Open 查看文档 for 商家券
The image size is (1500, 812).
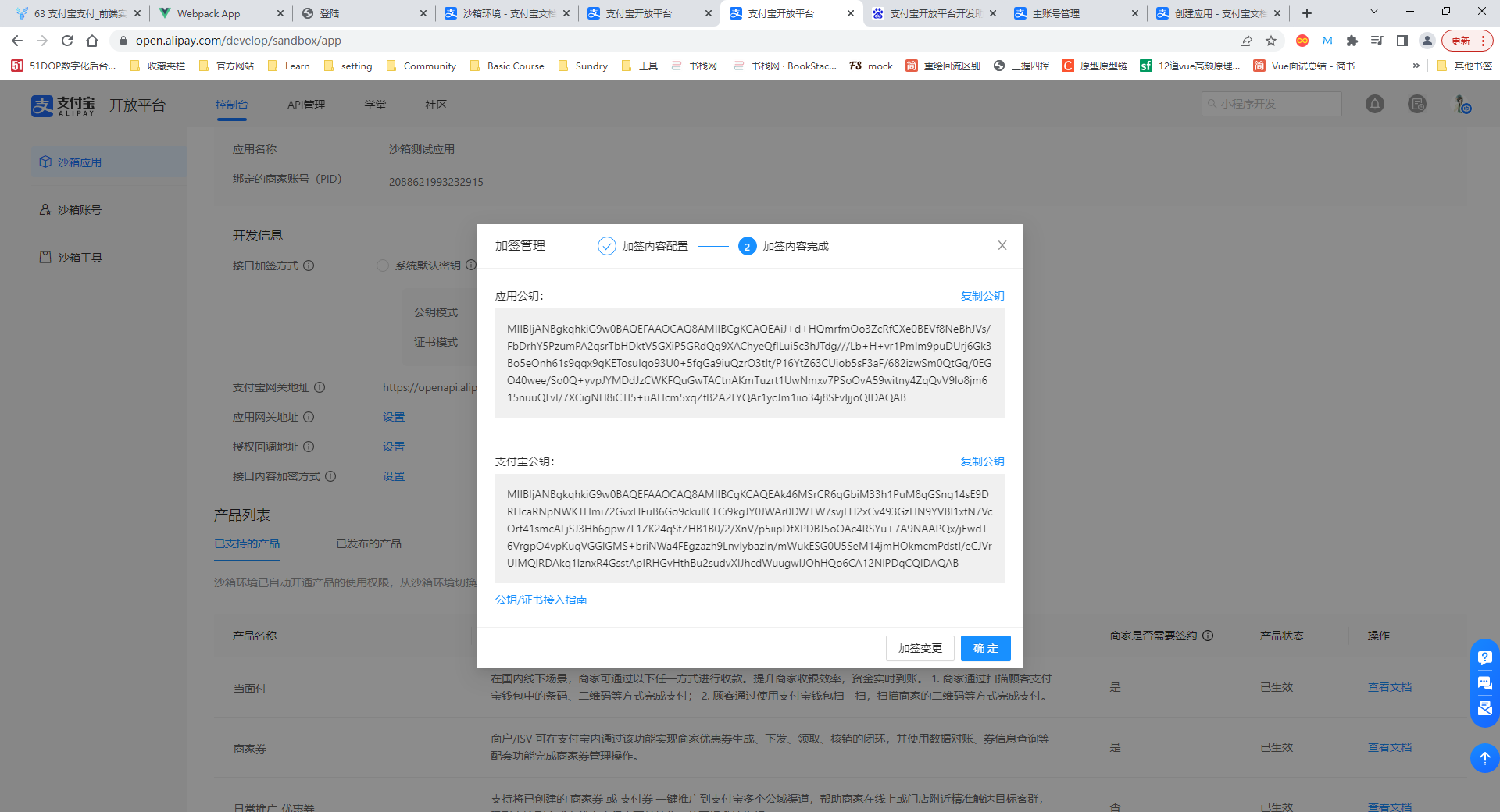coord(1390,747)
